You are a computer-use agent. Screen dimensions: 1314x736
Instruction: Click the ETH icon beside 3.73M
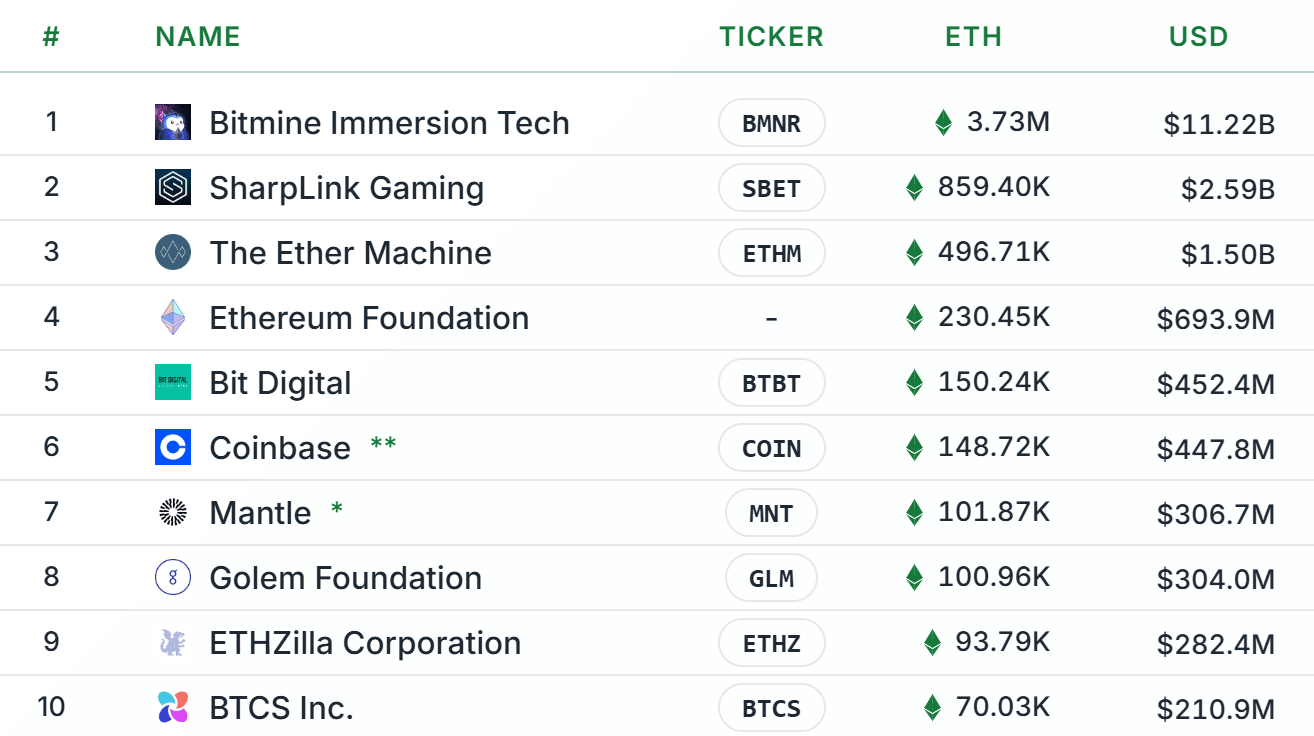(x=941, y=121)
